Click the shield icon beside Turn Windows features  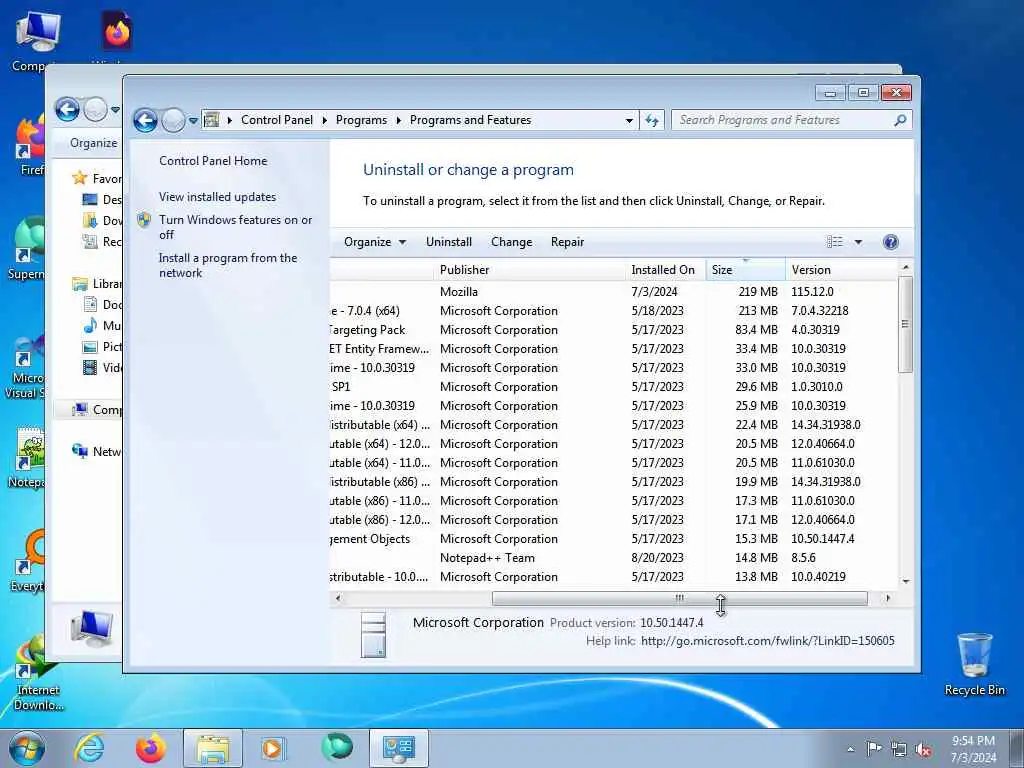point(144,220)
